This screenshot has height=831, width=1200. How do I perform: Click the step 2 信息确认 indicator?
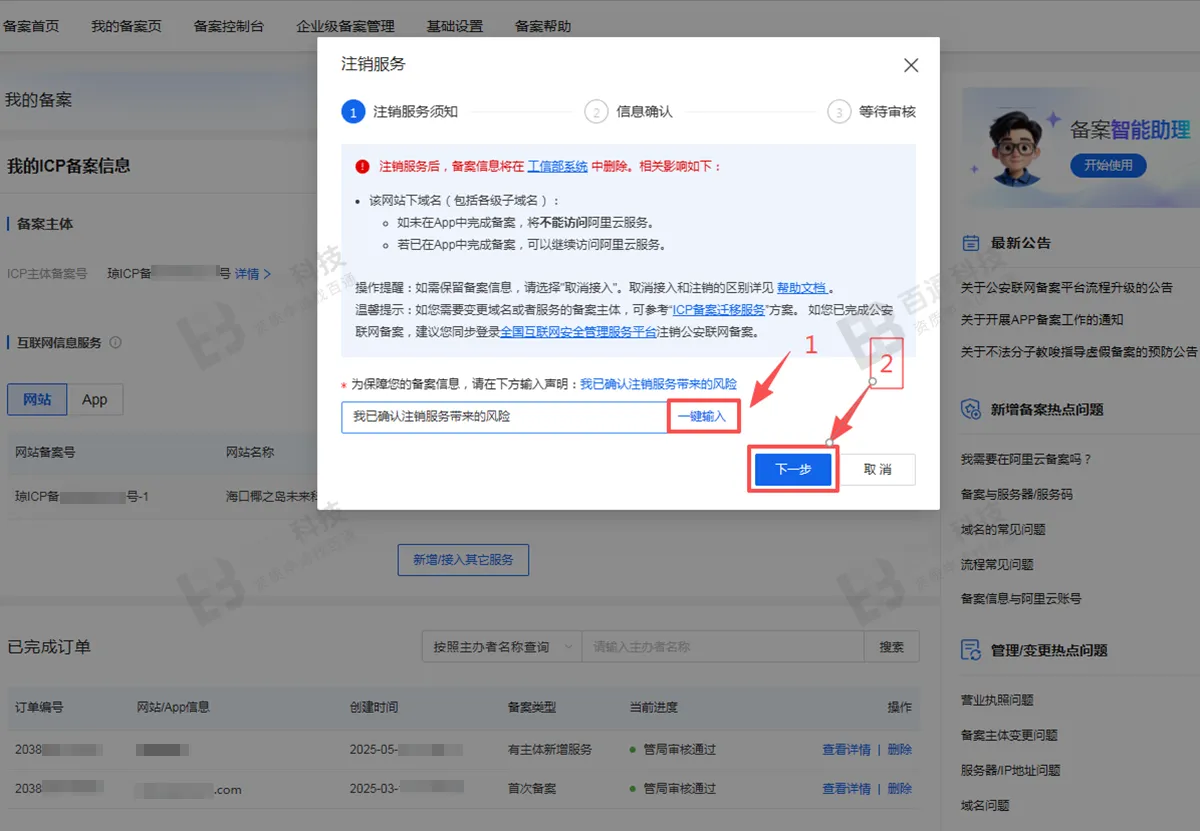click(595, 111)
